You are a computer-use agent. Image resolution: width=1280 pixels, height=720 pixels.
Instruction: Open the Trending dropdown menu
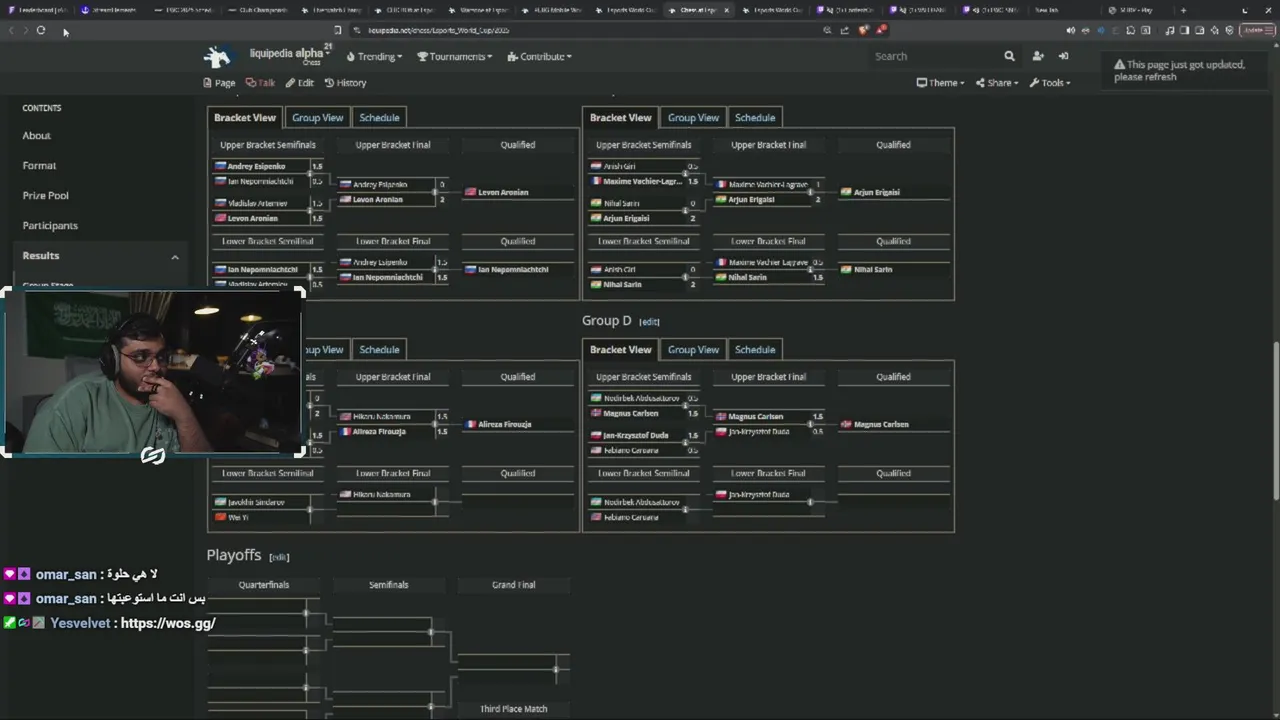point(374,57)
